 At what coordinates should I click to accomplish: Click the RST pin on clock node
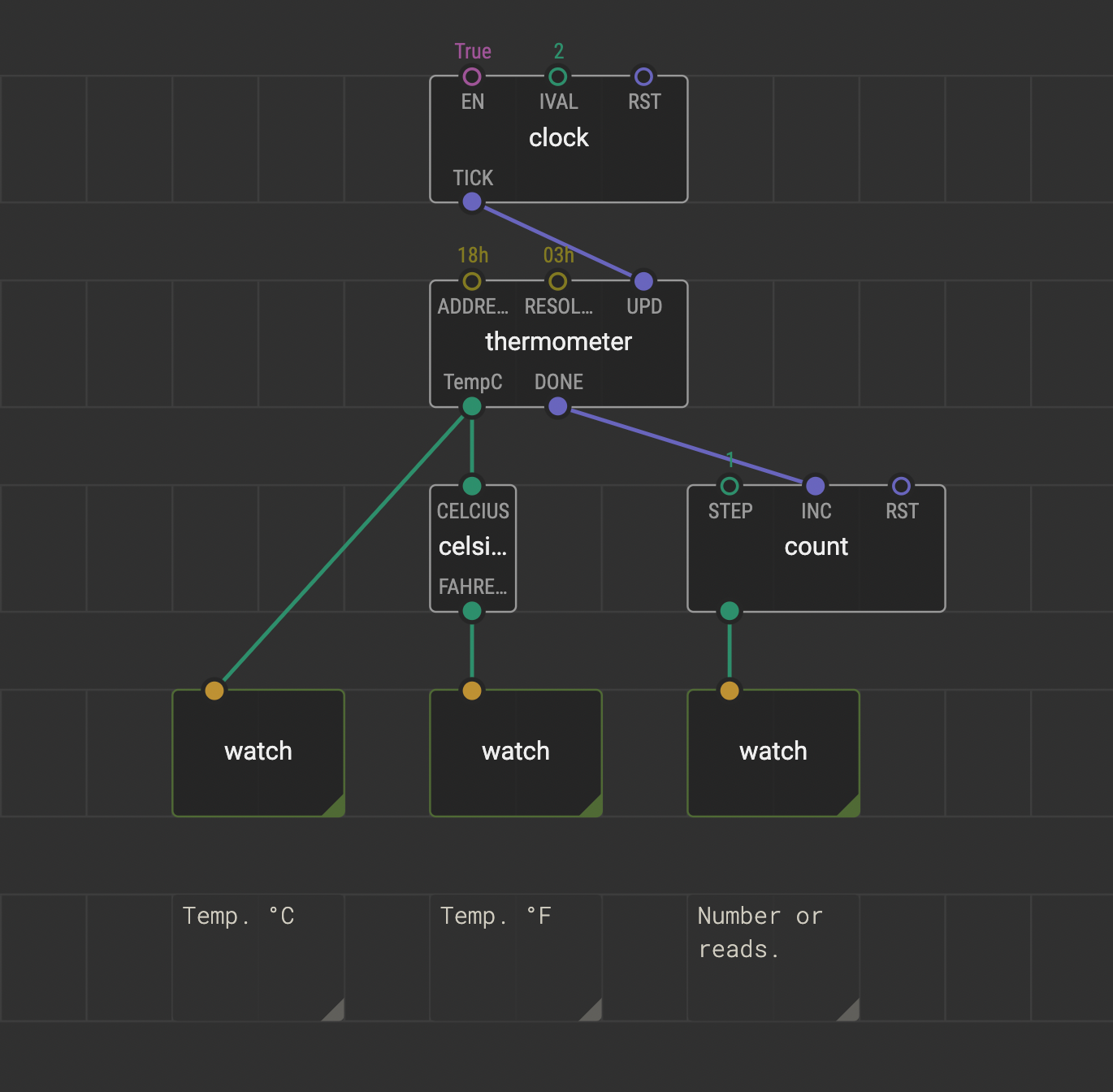click(643, 76)
